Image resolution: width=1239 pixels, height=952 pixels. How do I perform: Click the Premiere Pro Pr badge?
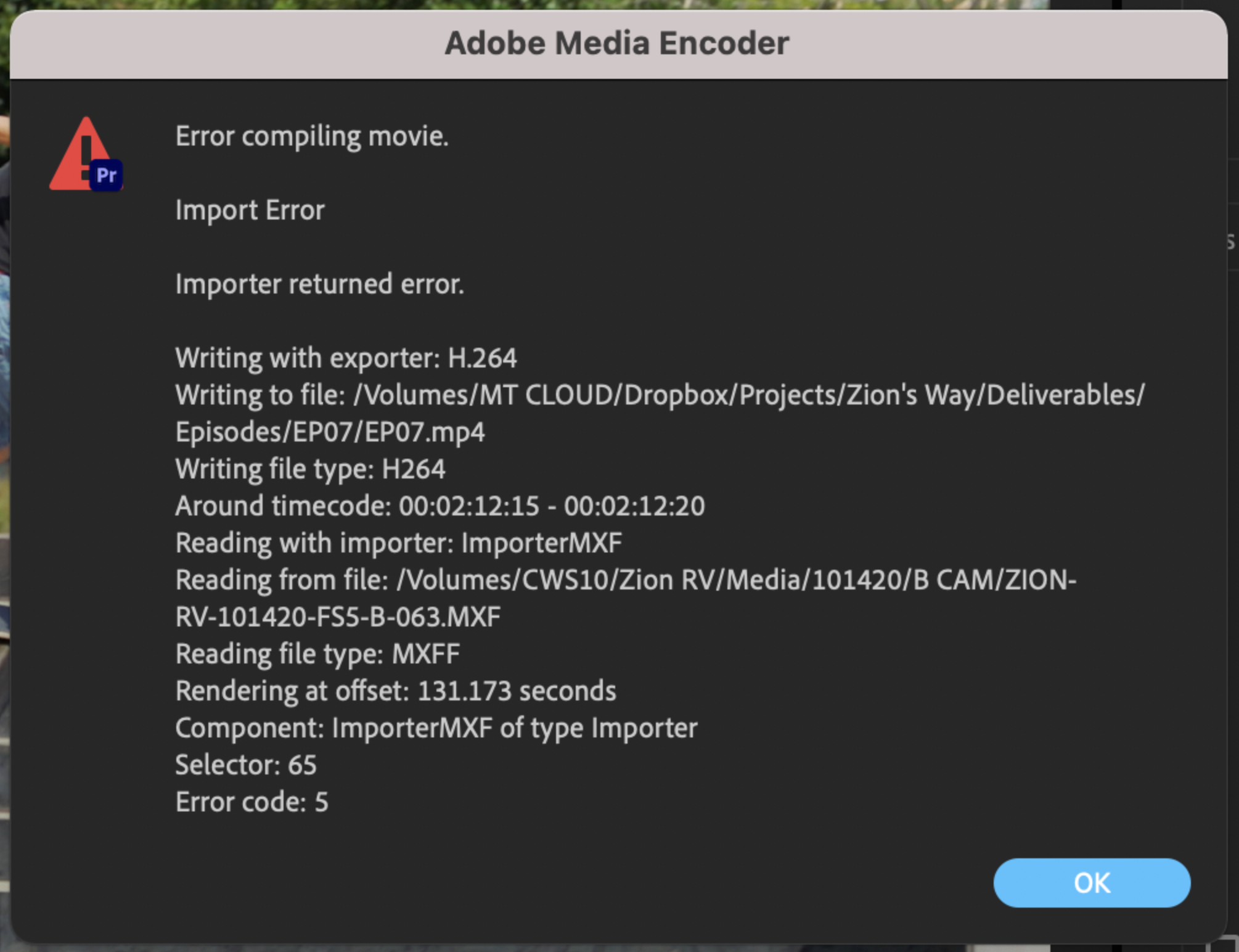(107, 176)
